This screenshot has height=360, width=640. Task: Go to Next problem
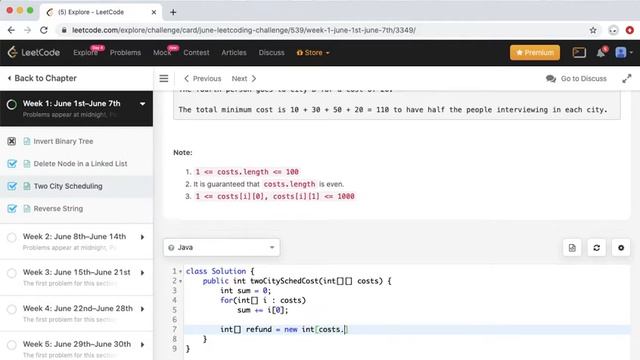point(244,78)
